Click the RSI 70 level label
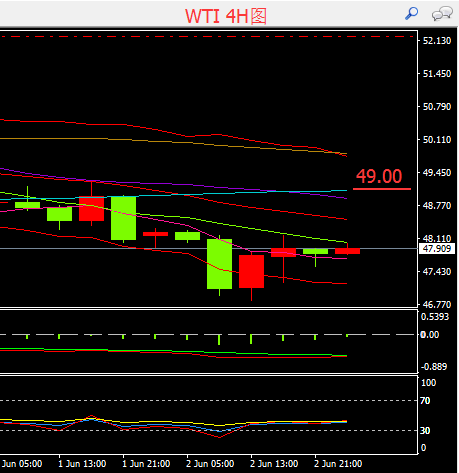 pos(425,401)
